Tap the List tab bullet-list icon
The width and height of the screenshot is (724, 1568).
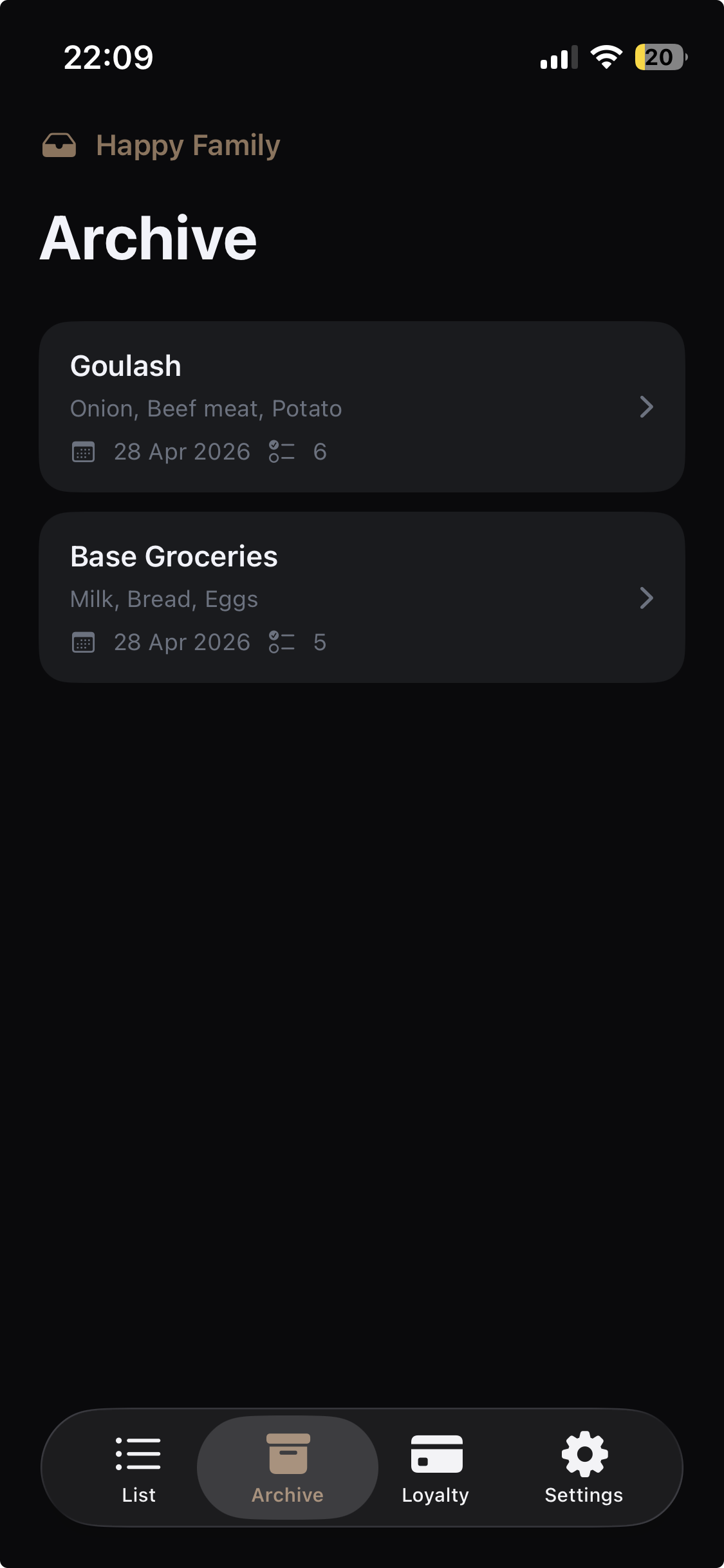point(138,1454)
